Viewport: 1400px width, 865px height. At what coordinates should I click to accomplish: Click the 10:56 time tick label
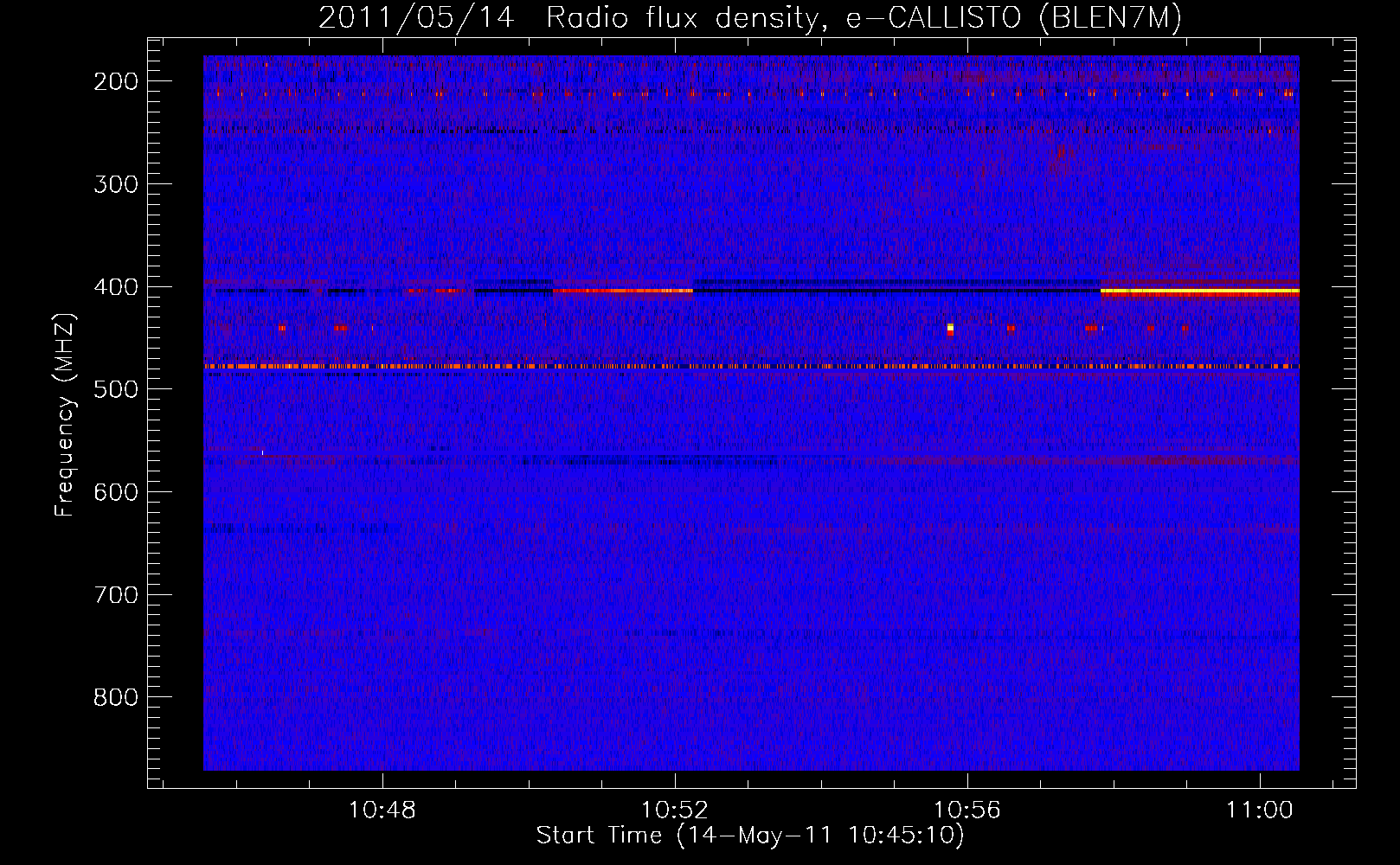point(967,810)
